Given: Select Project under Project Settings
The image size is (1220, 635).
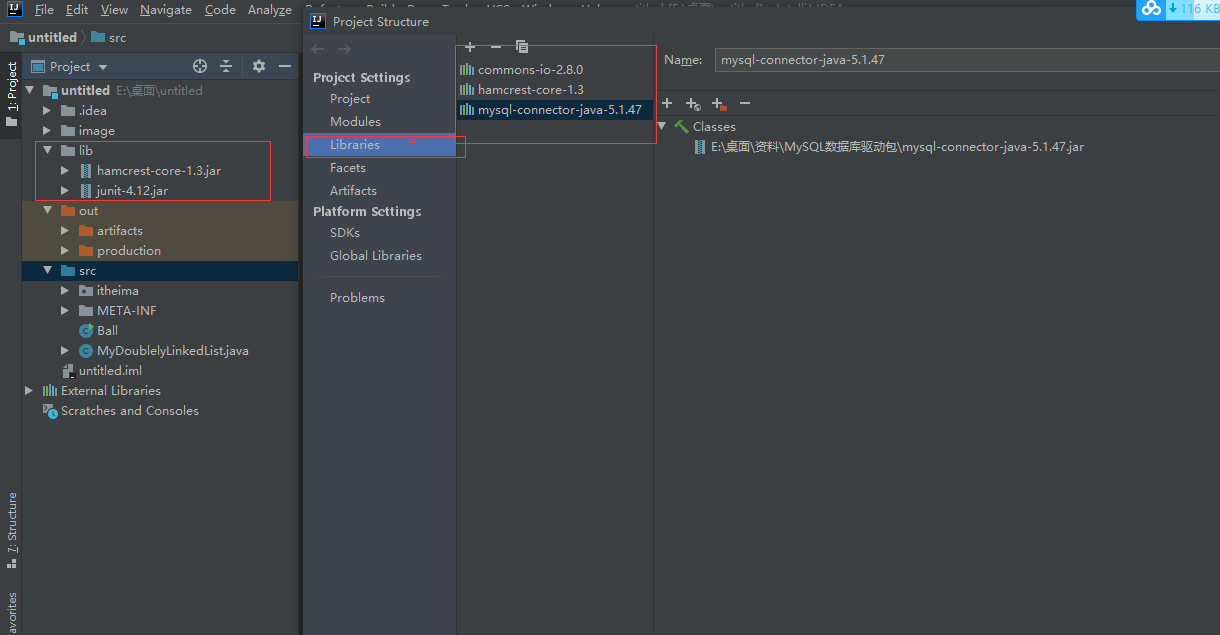Looking at the screenshot, I should pyautogui.click(x=350, y=99).
